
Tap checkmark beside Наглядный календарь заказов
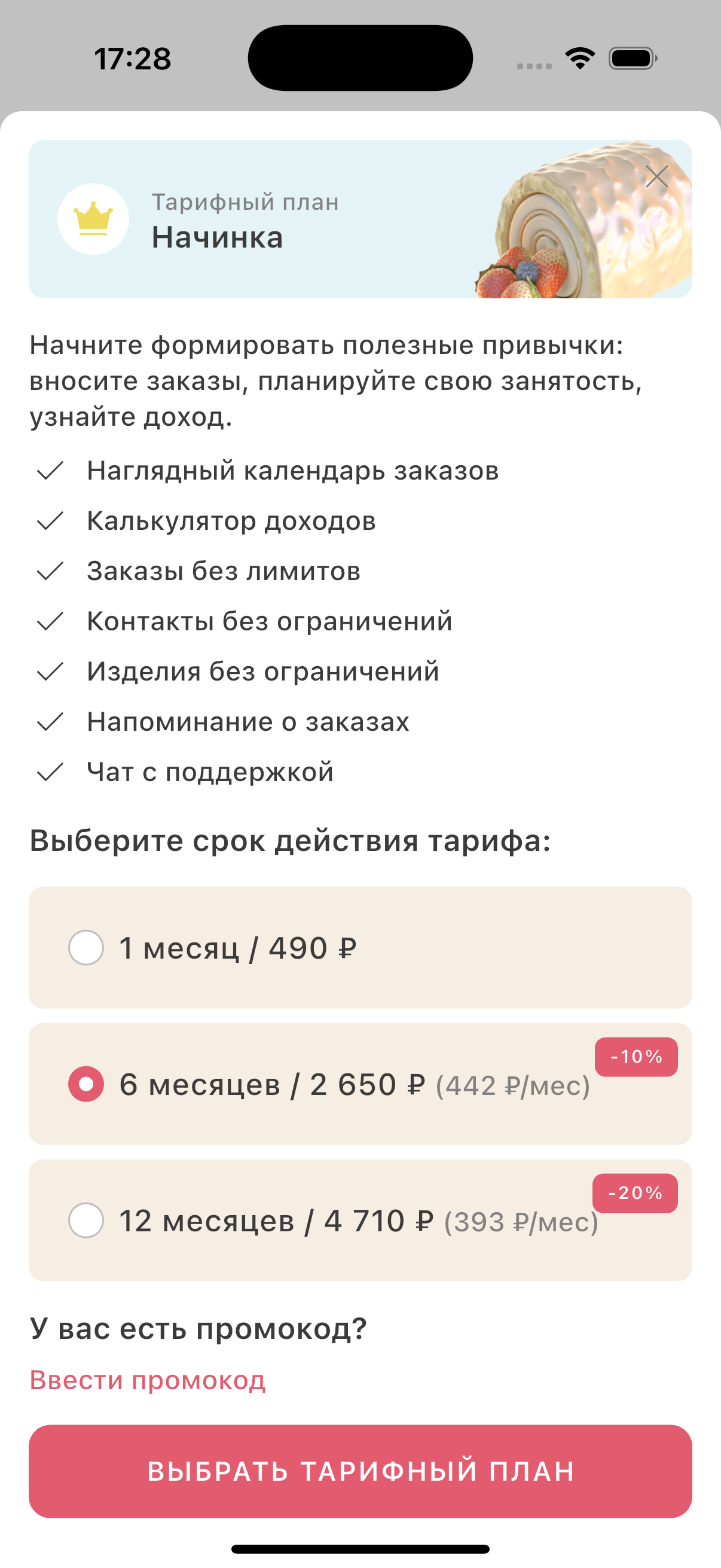[x=50, y=471]
